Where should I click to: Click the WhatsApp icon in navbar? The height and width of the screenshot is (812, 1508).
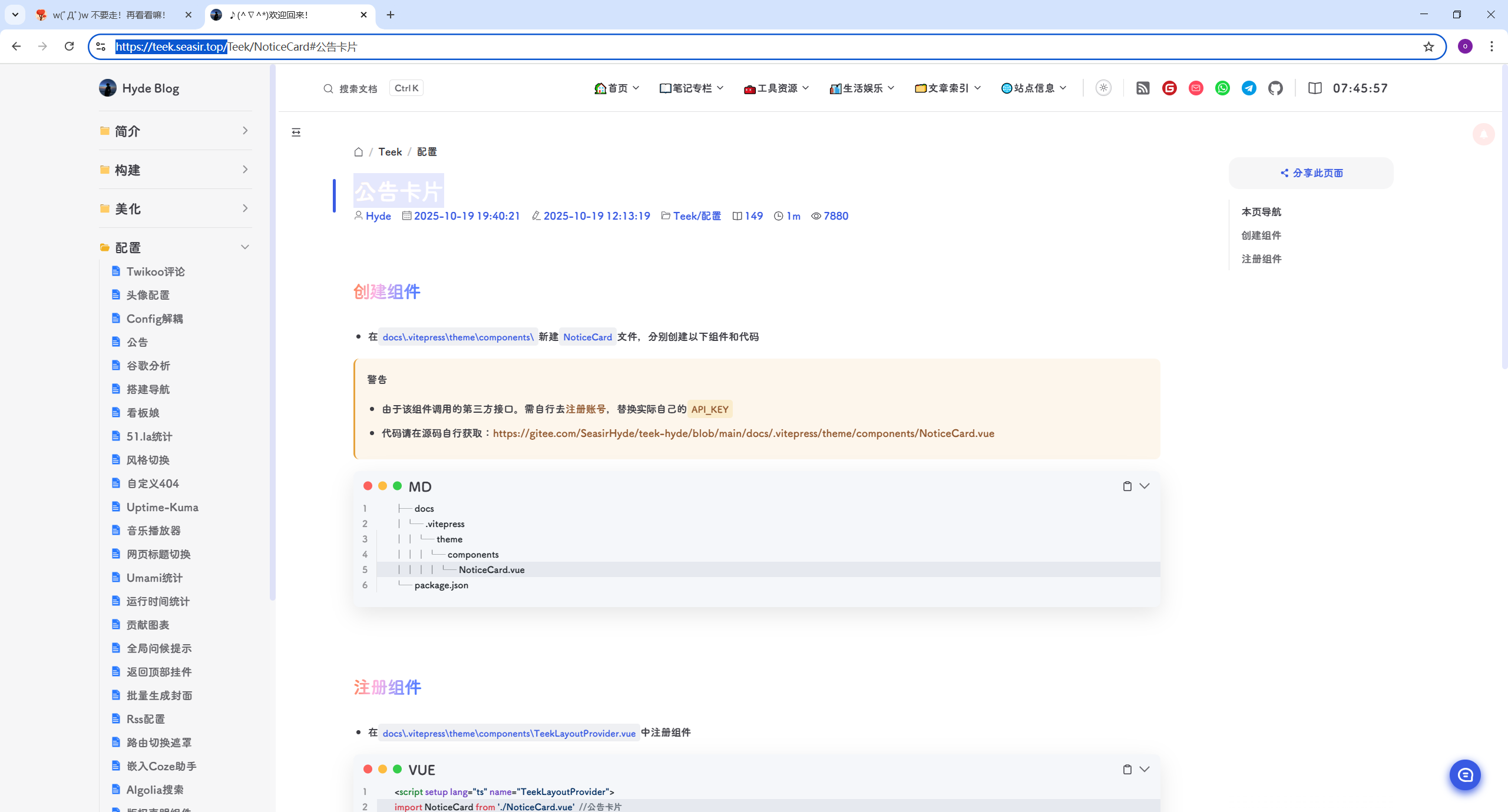[x=1222, y=88]
